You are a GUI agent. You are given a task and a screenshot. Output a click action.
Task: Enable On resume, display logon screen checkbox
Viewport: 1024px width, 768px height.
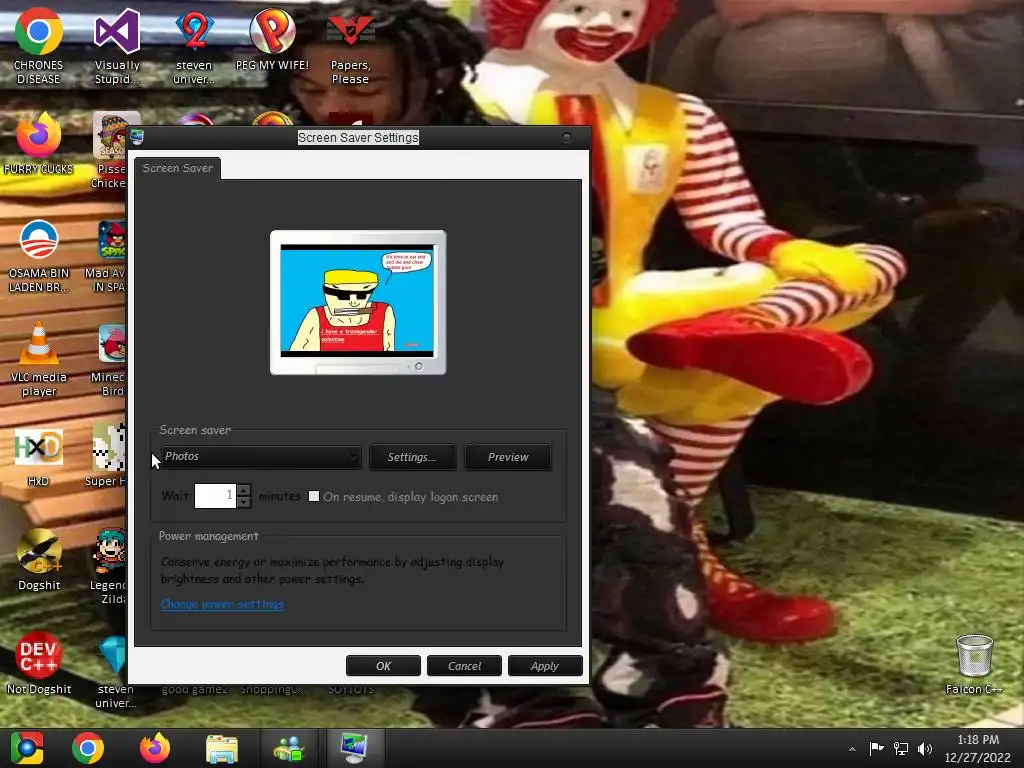point(313,496)
